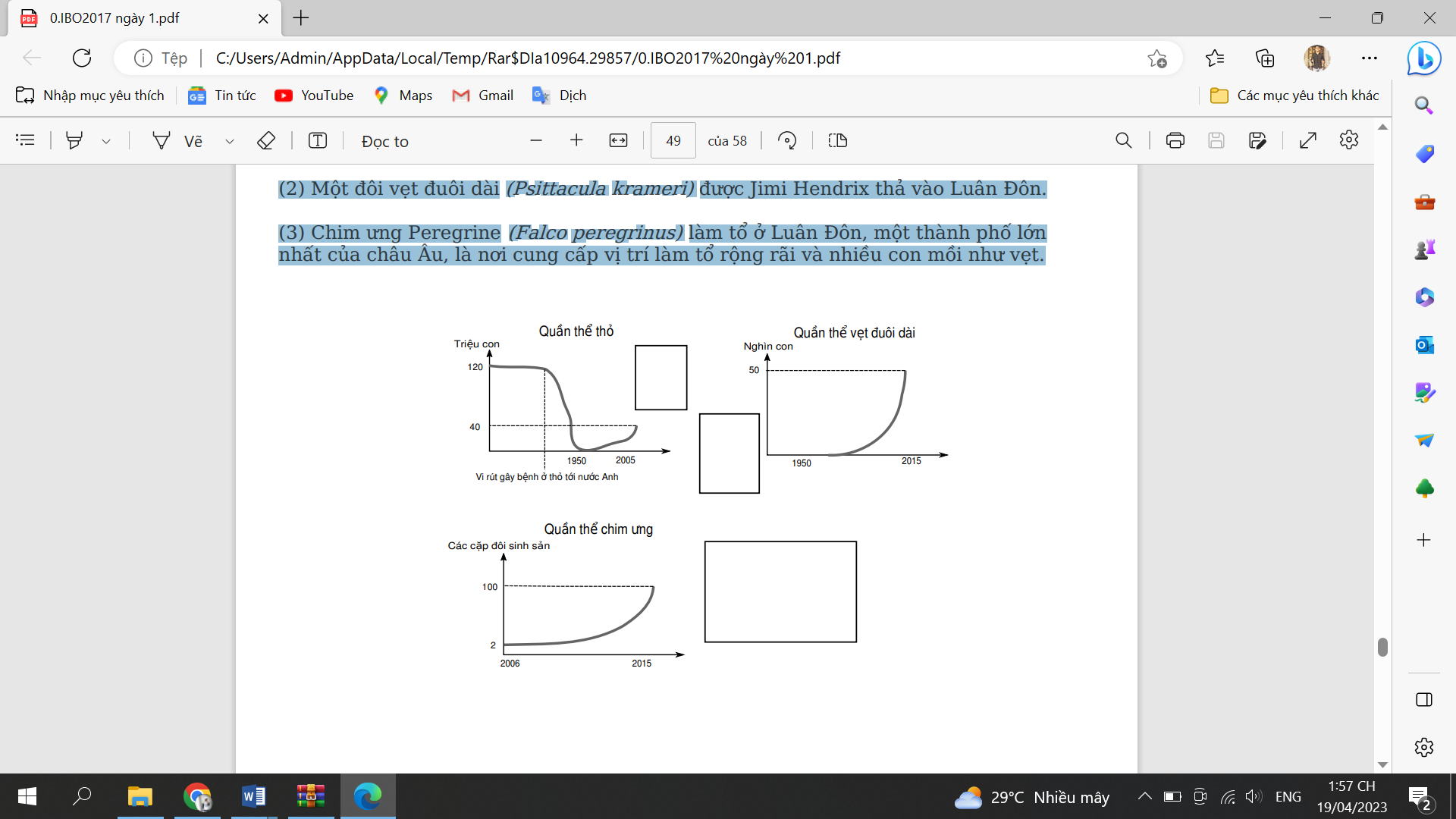Rotate the PDF page

(787, 140)
